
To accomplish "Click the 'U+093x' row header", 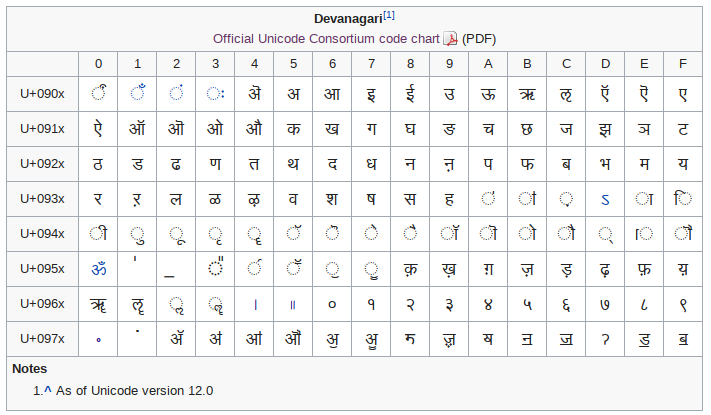I will click(42, 199).
